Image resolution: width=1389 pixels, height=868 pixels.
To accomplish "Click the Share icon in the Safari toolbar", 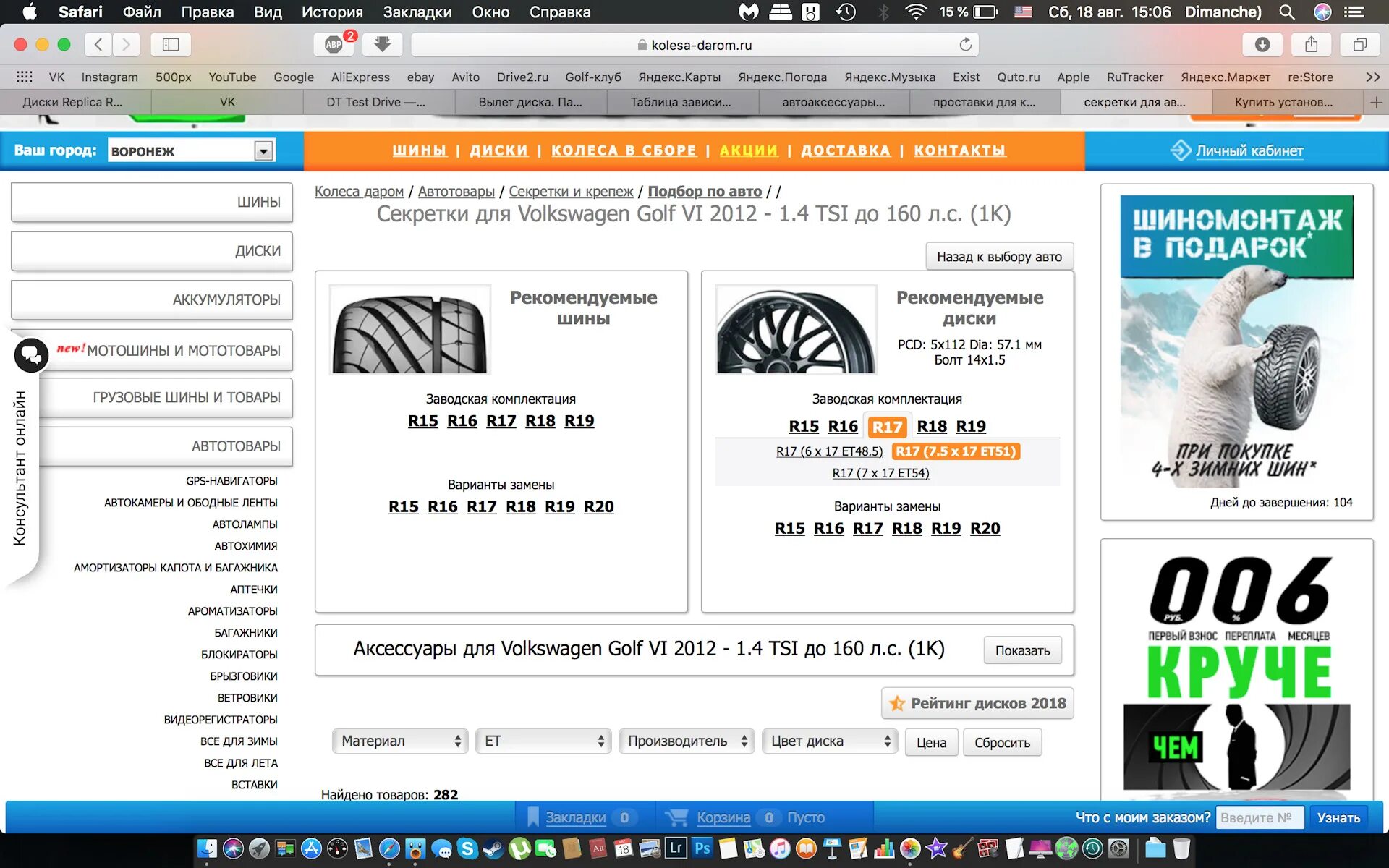I will [x=1311, y=45].
